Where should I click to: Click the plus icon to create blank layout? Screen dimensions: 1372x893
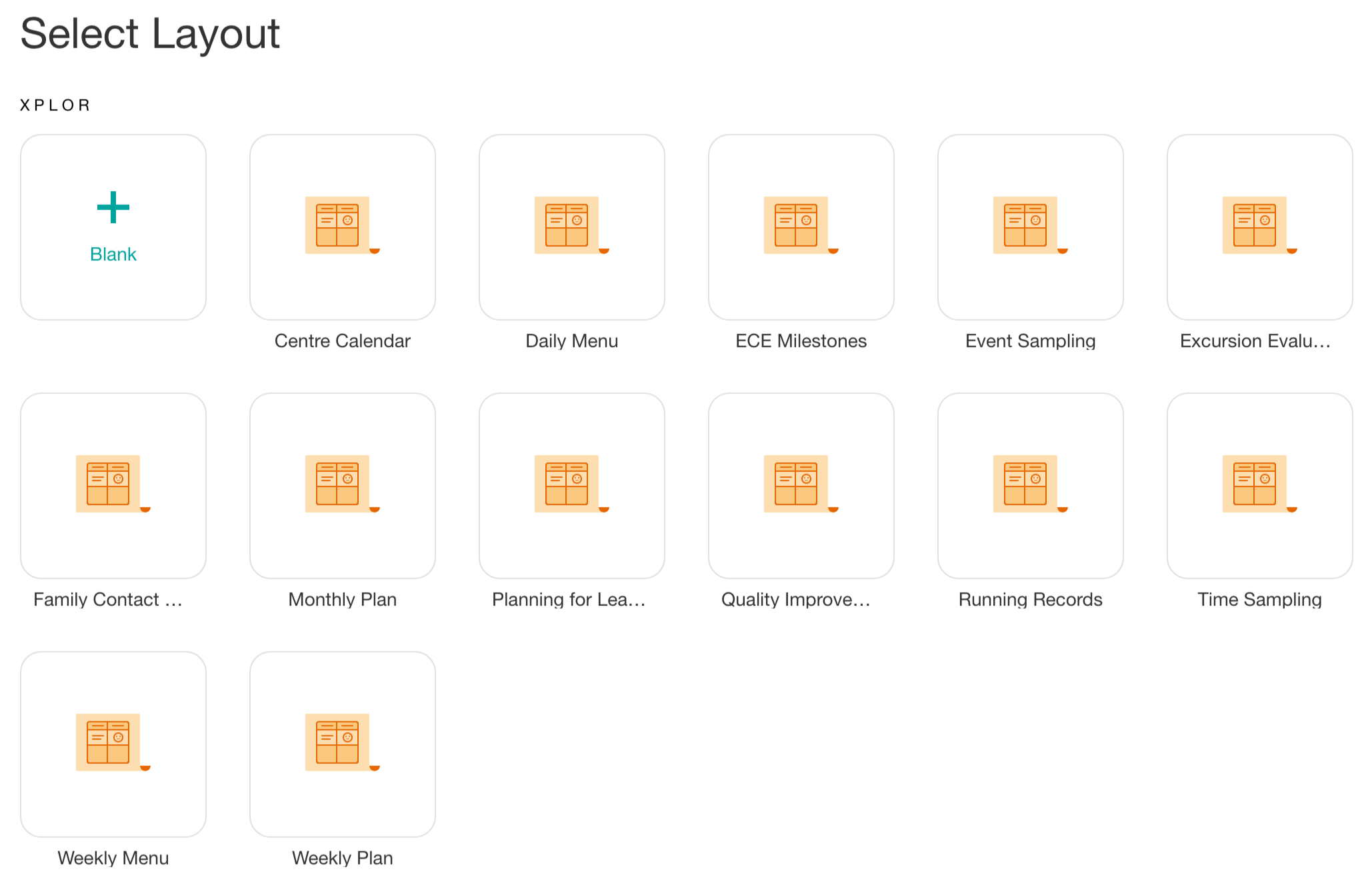point(113,207)
